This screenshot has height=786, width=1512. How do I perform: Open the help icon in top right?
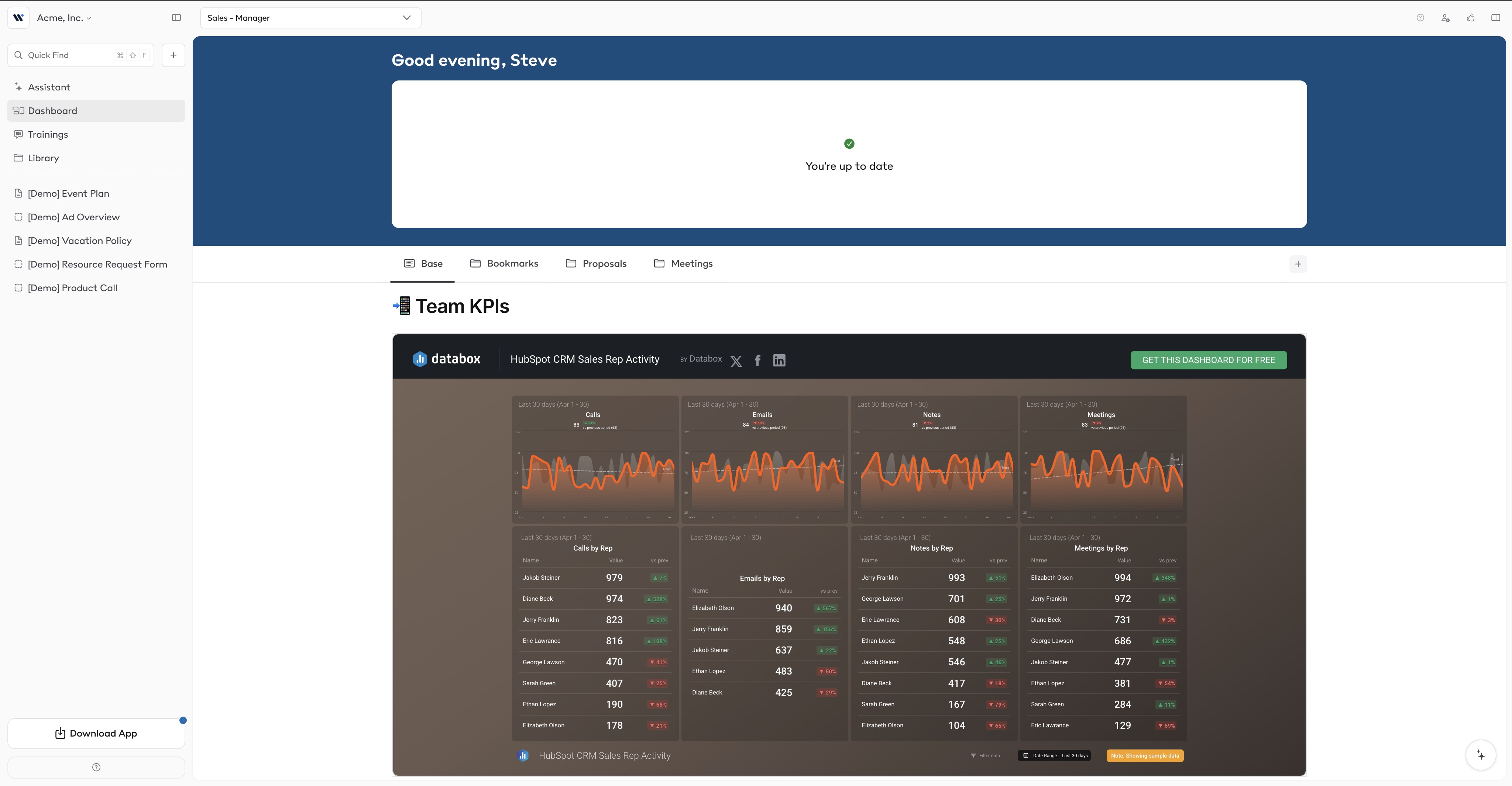point(1420,18)
